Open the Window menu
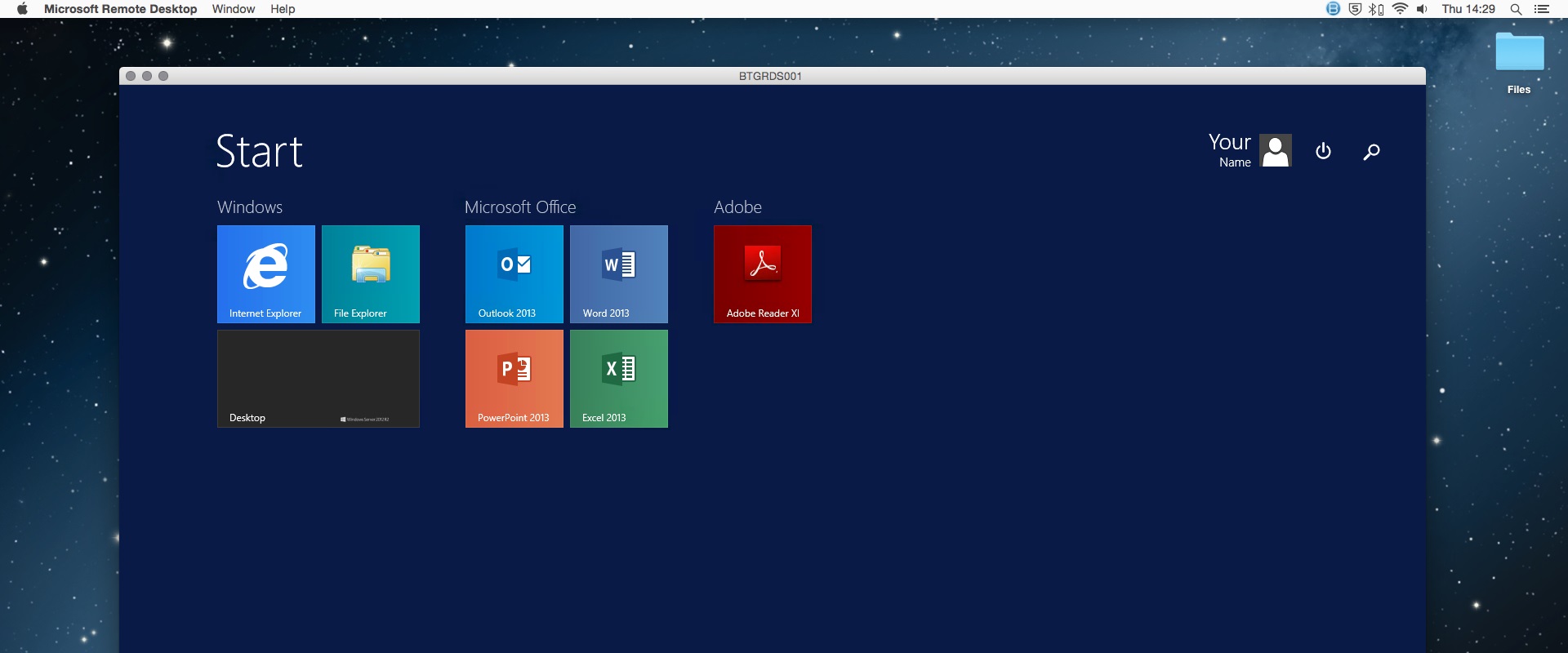 click(234, 9)
